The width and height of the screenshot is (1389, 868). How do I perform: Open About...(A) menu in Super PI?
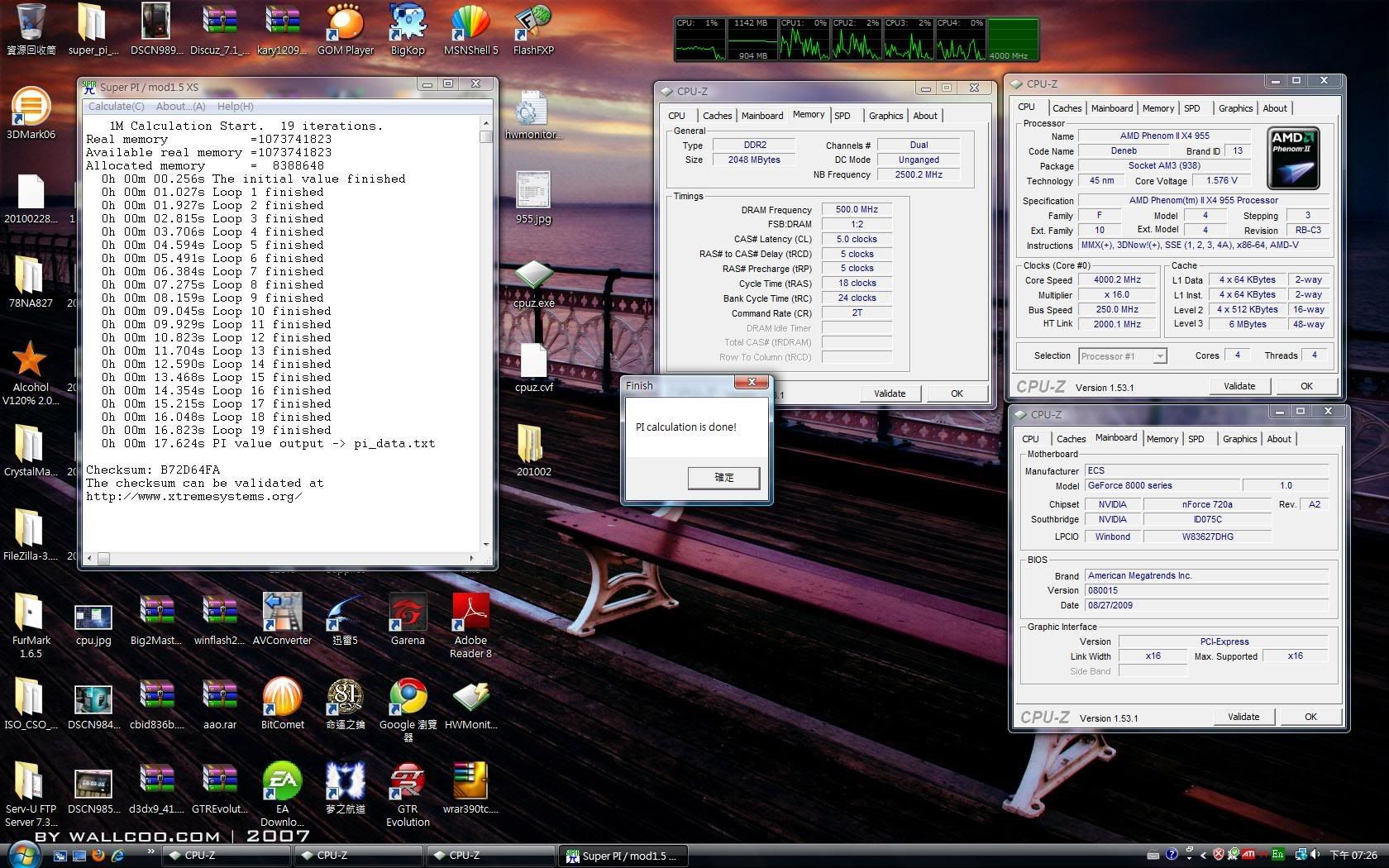tap(180, 106)
